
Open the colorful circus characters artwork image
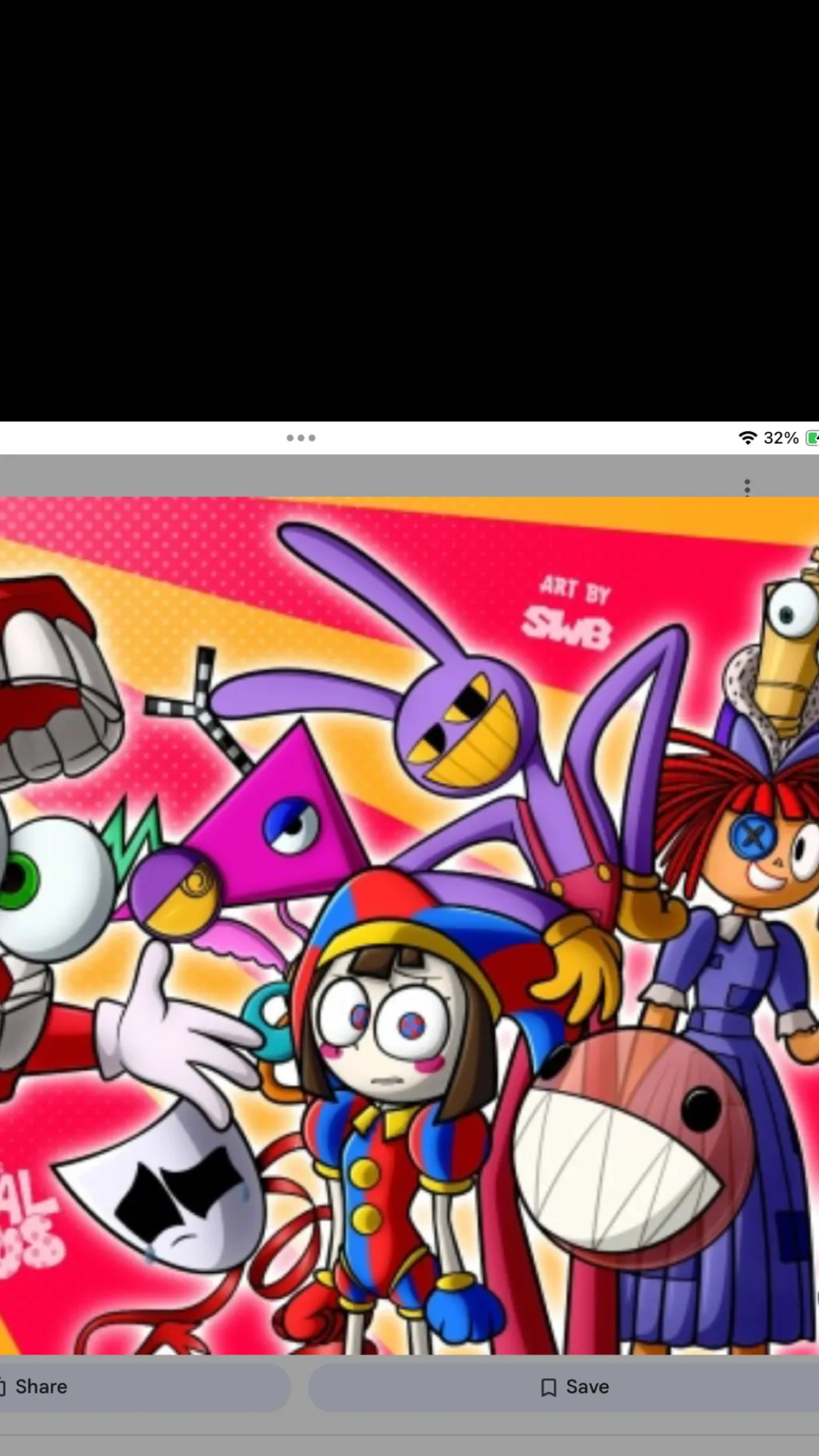409,925
